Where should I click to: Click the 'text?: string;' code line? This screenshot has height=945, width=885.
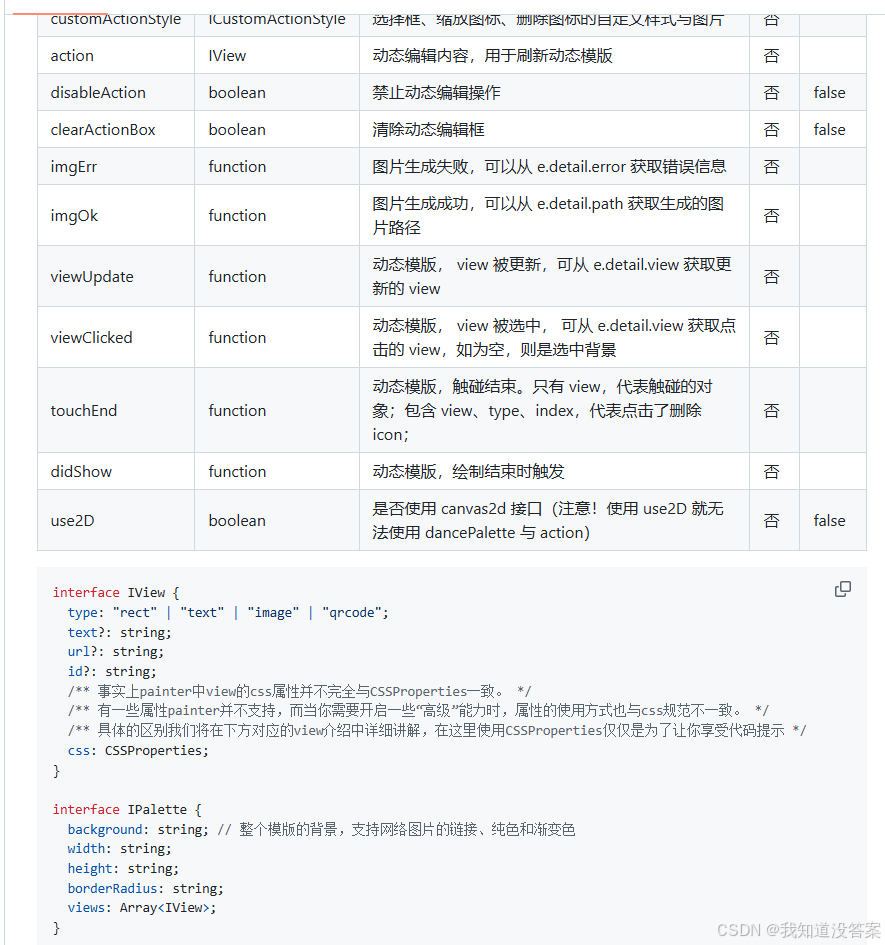(119, 632)
